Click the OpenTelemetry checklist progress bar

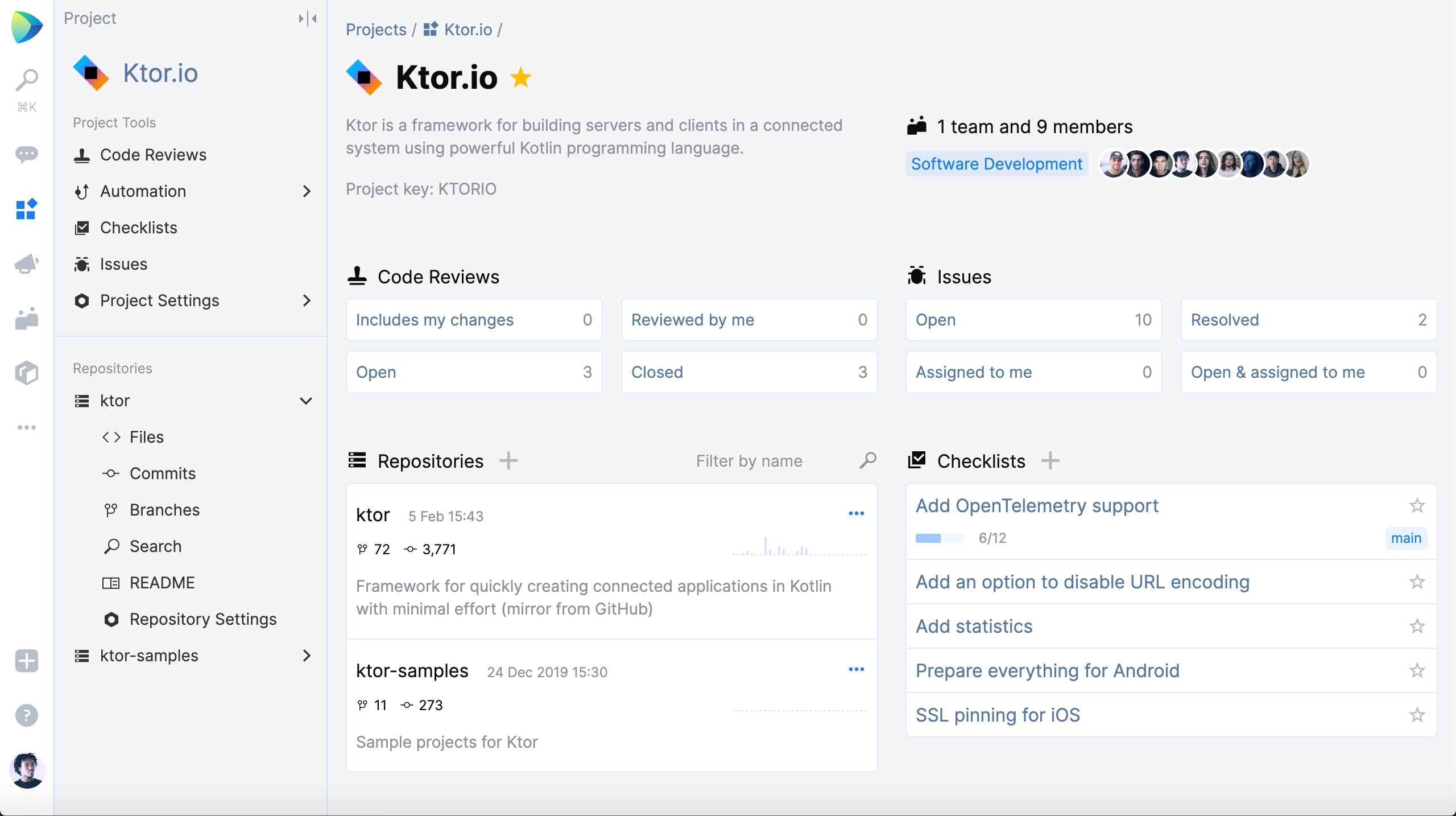940,538
